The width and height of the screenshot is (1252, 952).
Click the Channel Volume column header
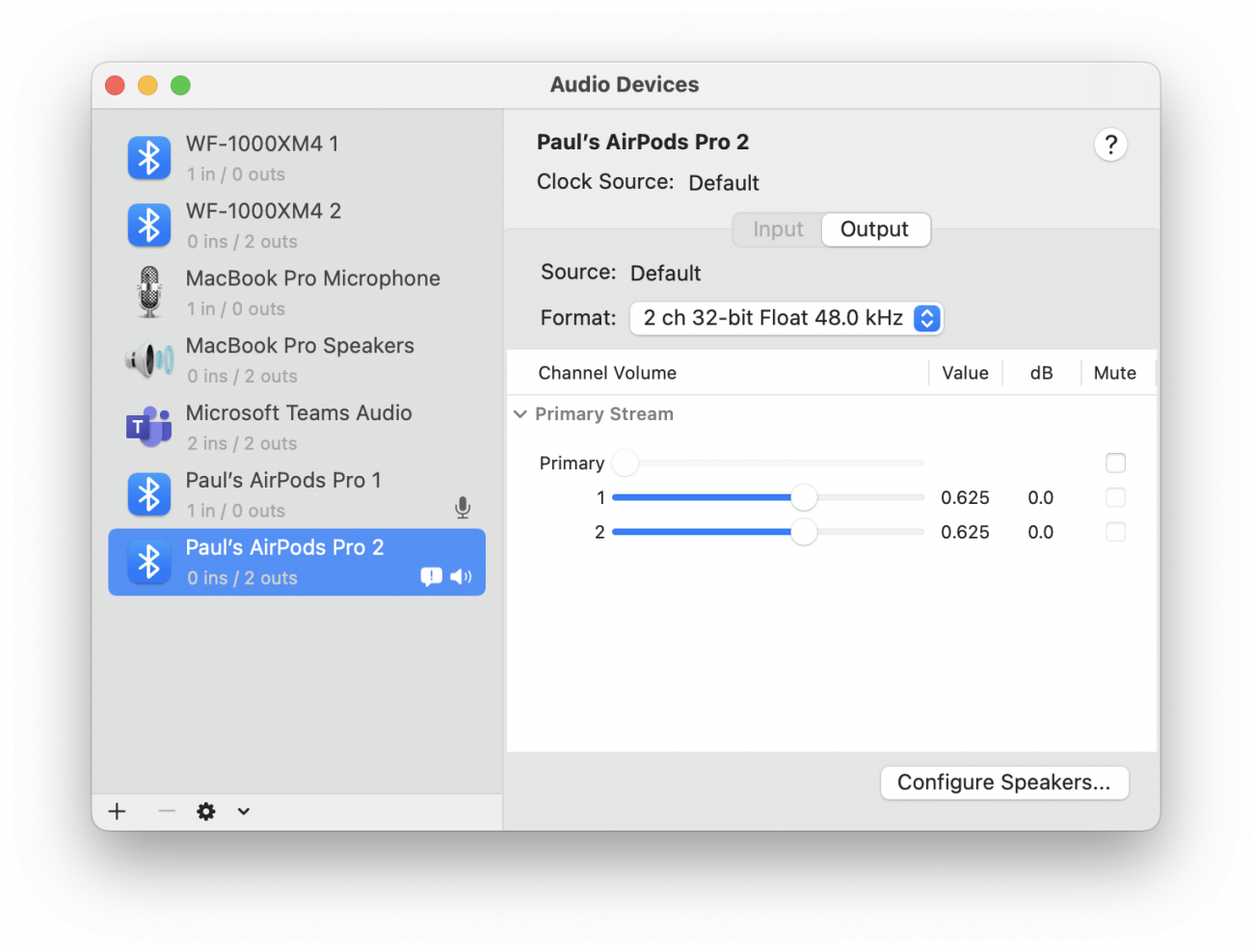click(x=607, y=373)
